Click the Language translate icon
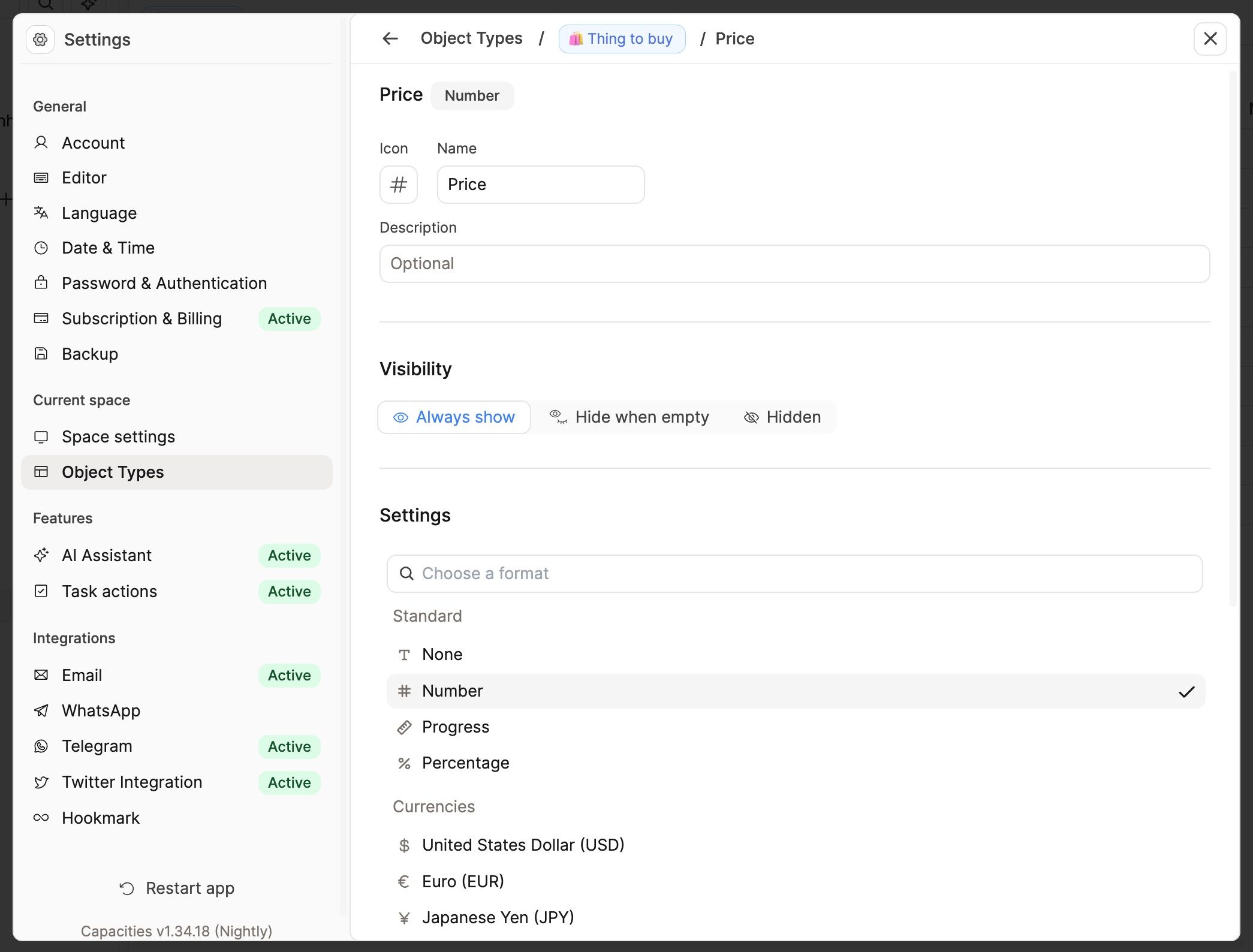This screenshot has height=952, width=1253. [41, 213]
